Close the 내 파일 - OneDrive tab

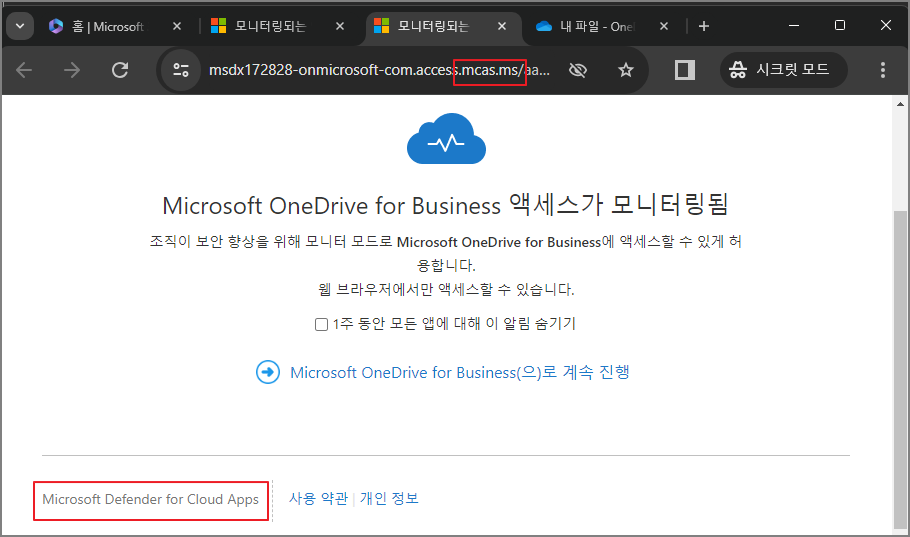[664, 26]
